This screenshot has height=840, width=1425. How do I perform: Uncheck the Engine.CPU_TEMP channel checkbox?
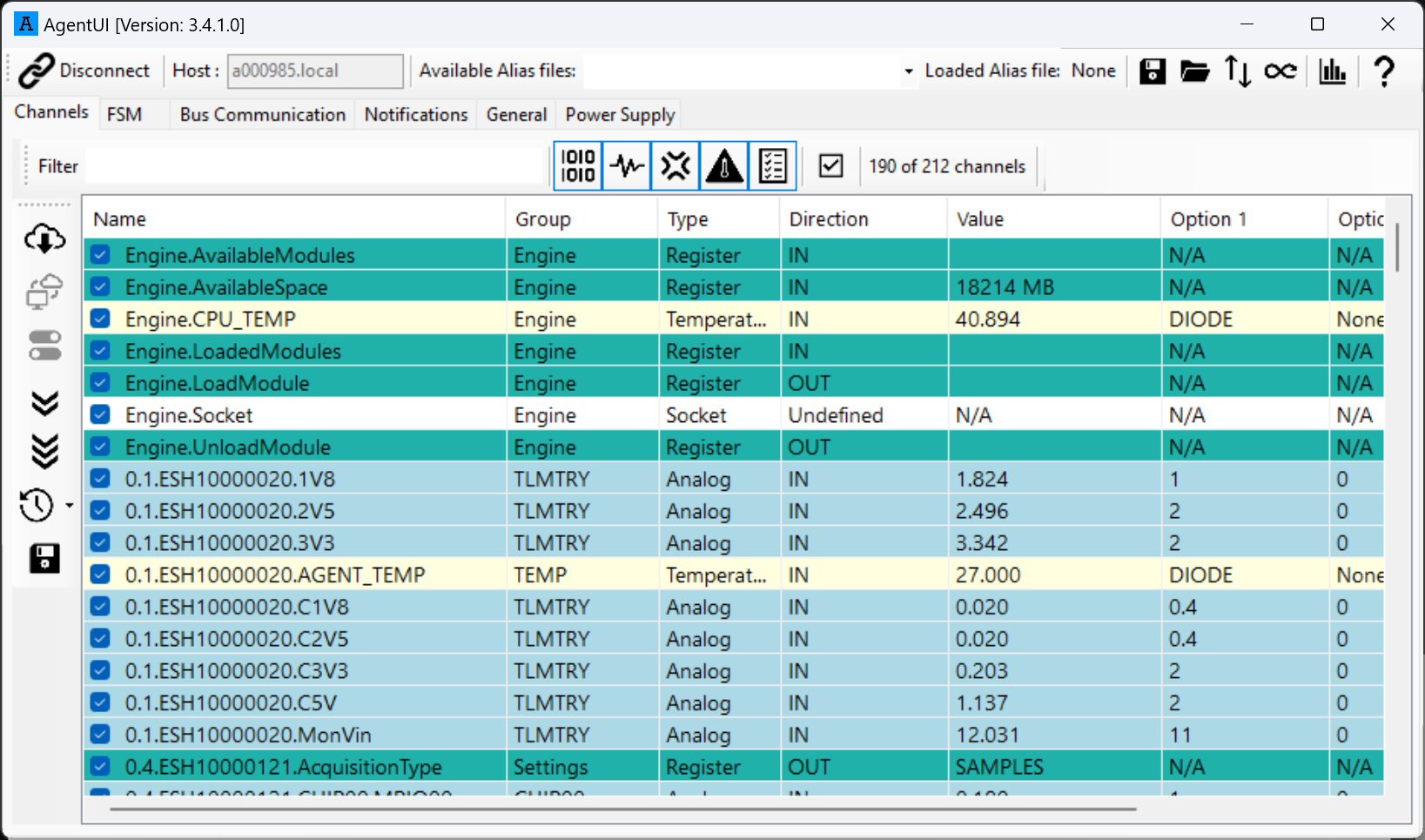click(101, 319)
